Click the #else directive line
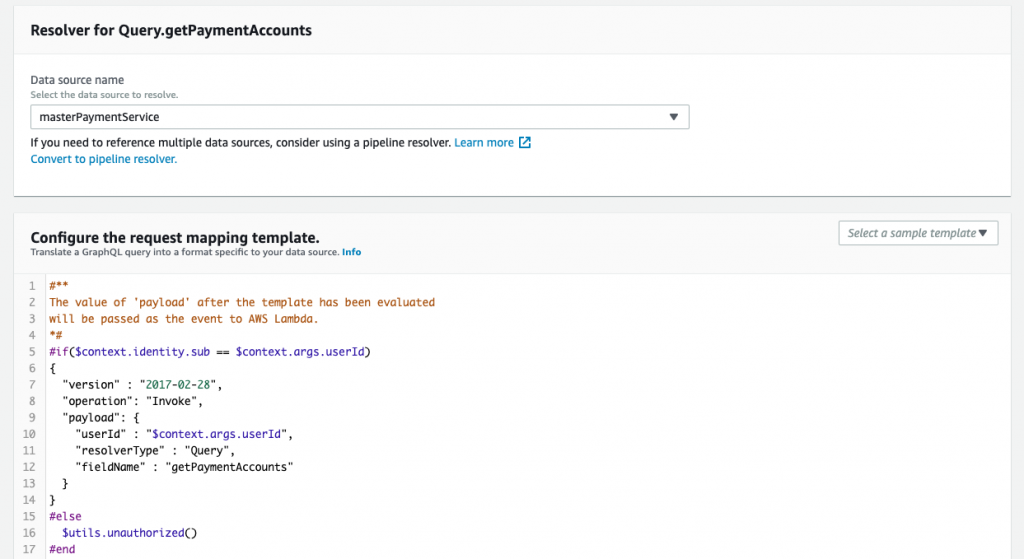 pos(64,516)
